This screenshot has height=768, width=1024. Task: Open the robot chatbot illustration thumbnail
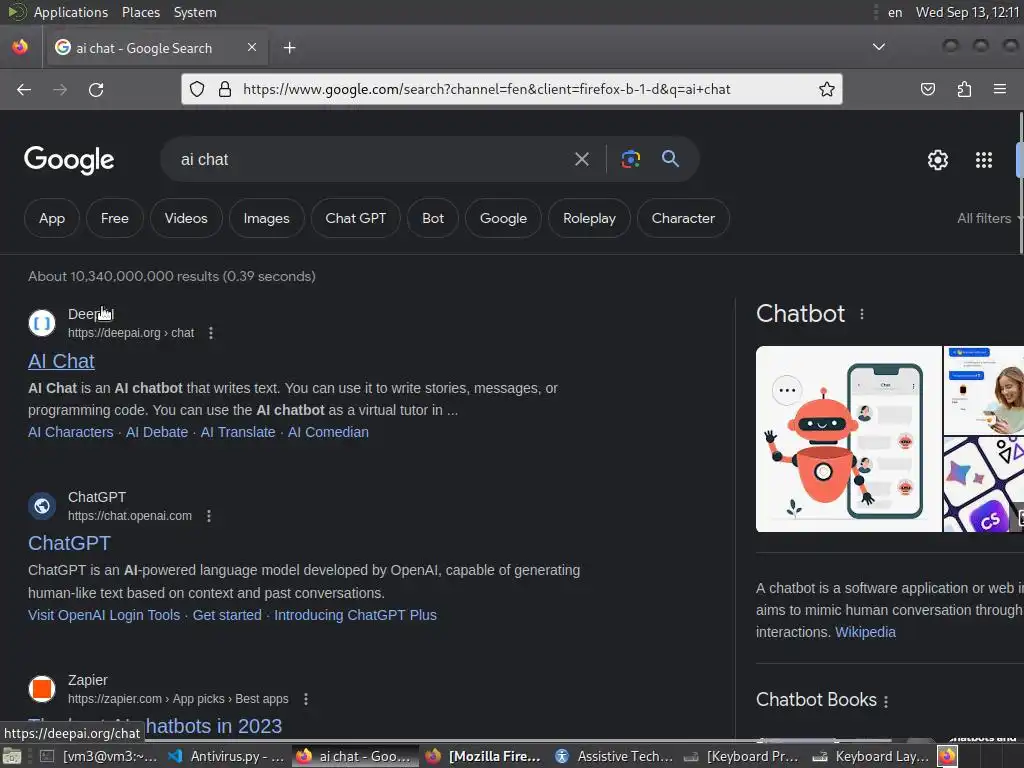pyautogui.click(x=848, y=439)
